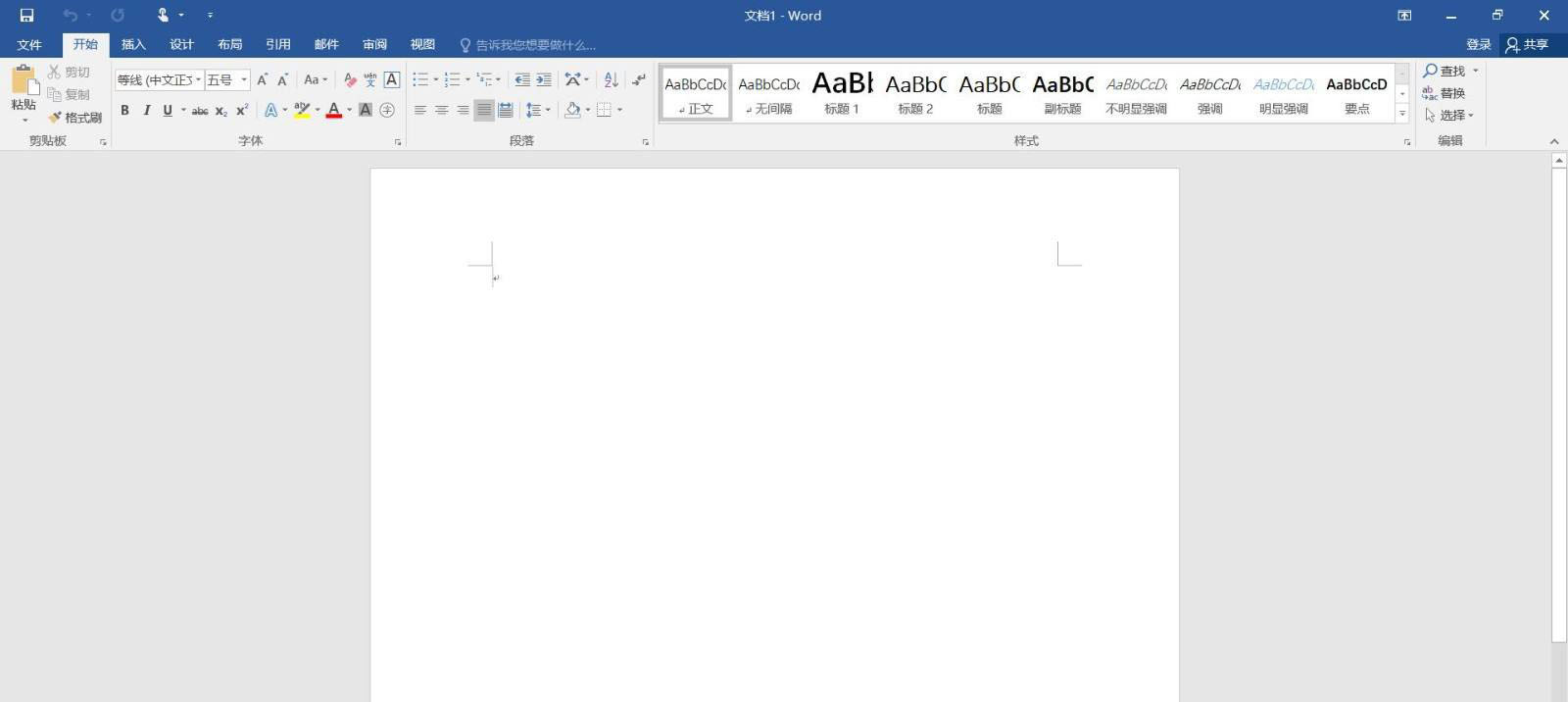The height and width of the screenshot is (702, 1568).
Task: Toggle Italic formatting
Action: pos(146,110)
